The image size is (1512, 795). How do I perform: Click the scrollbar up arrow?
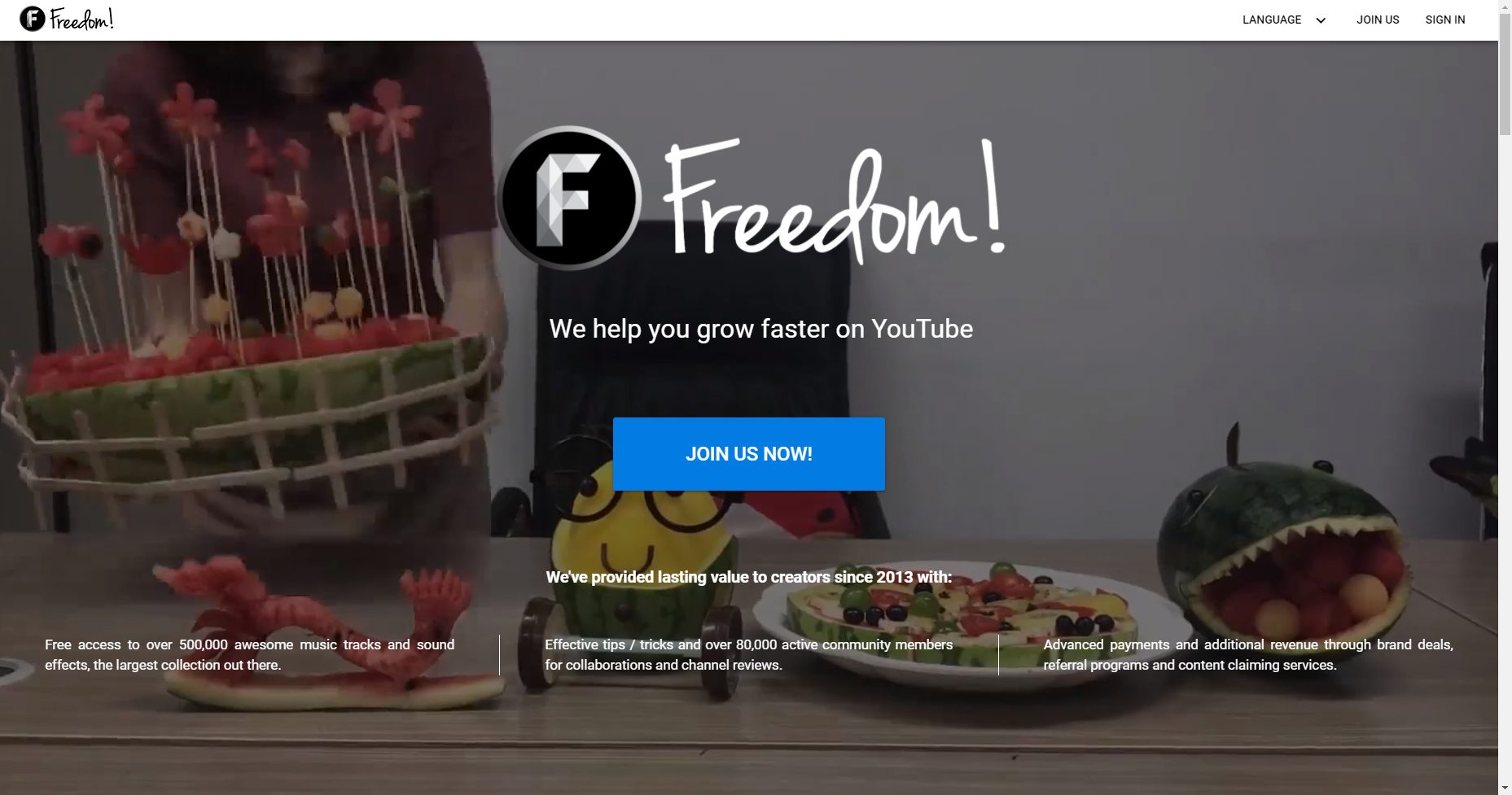coord(1505,7)
